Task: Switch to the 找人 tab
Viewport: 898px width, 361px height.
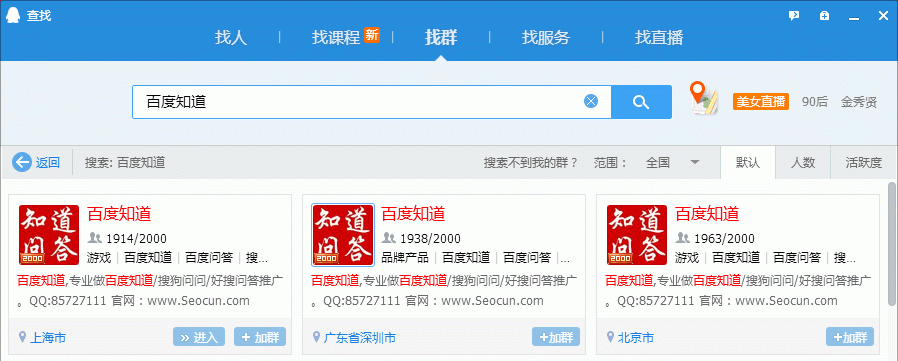Action: [x=231, y=38]
